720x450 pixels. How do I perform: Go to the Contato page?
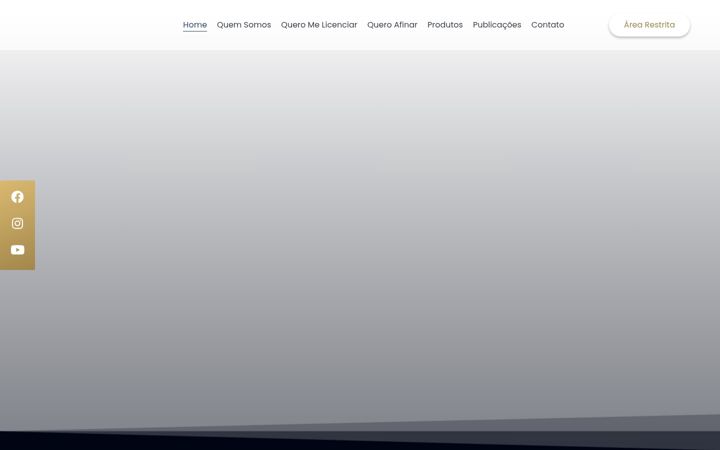(547, 25)
